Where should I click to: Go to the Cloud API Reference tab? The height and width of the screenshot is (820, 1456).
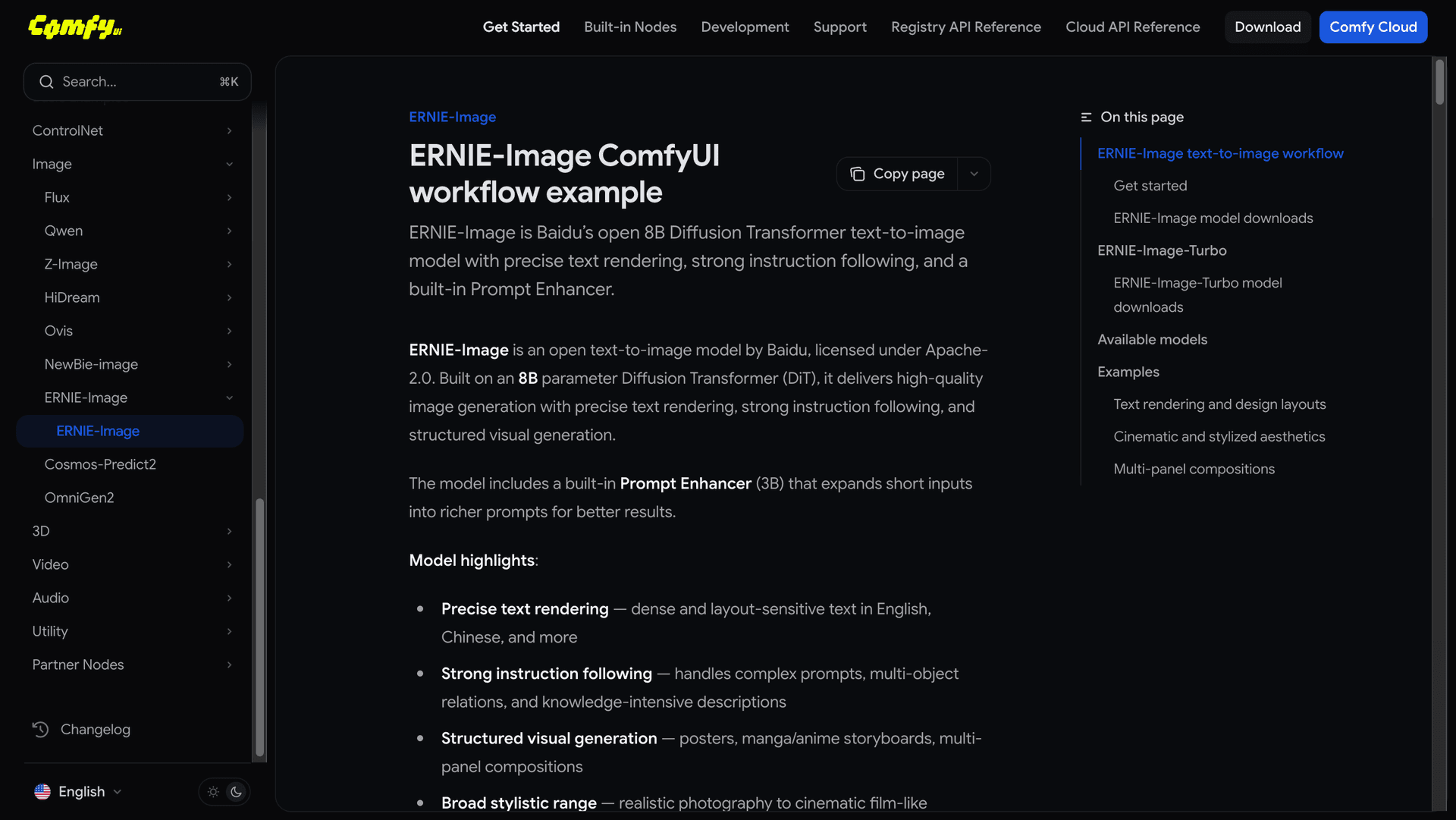pyautogui.click(x=1132, y=27)
